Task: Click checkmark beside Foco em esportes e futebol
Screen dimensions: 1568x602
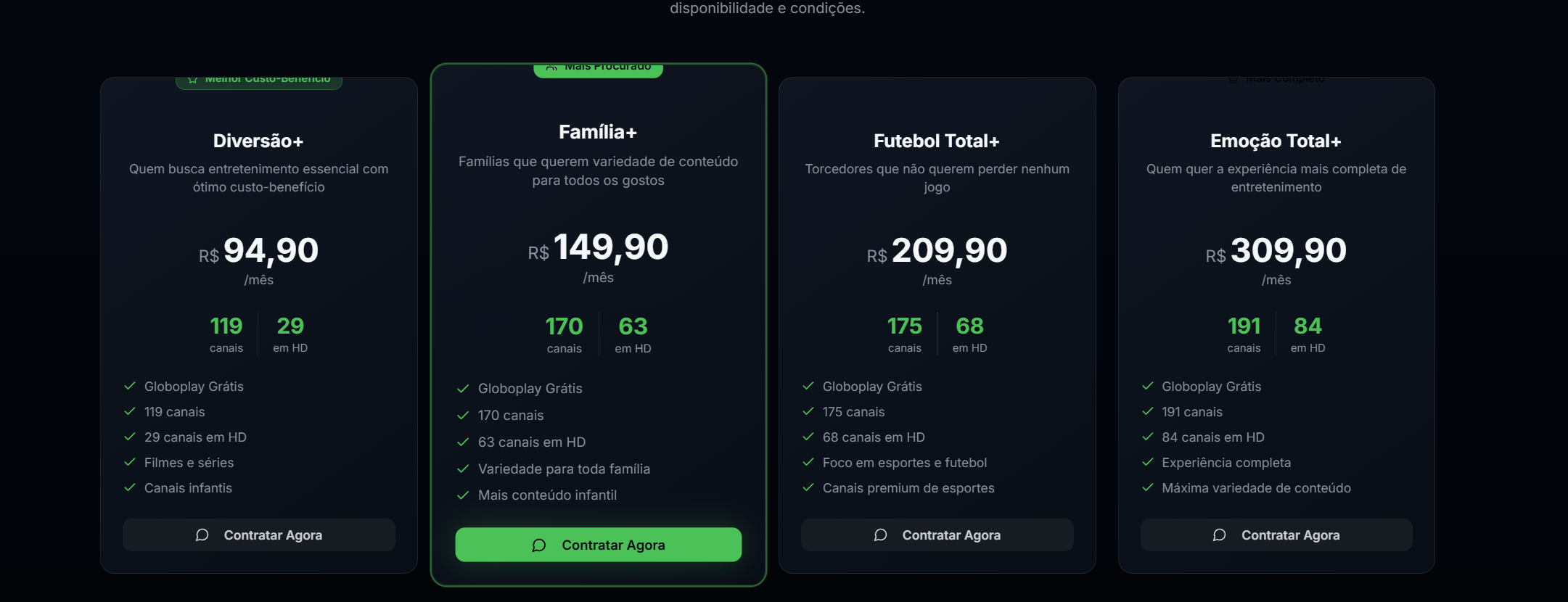Action: point(808,463)
